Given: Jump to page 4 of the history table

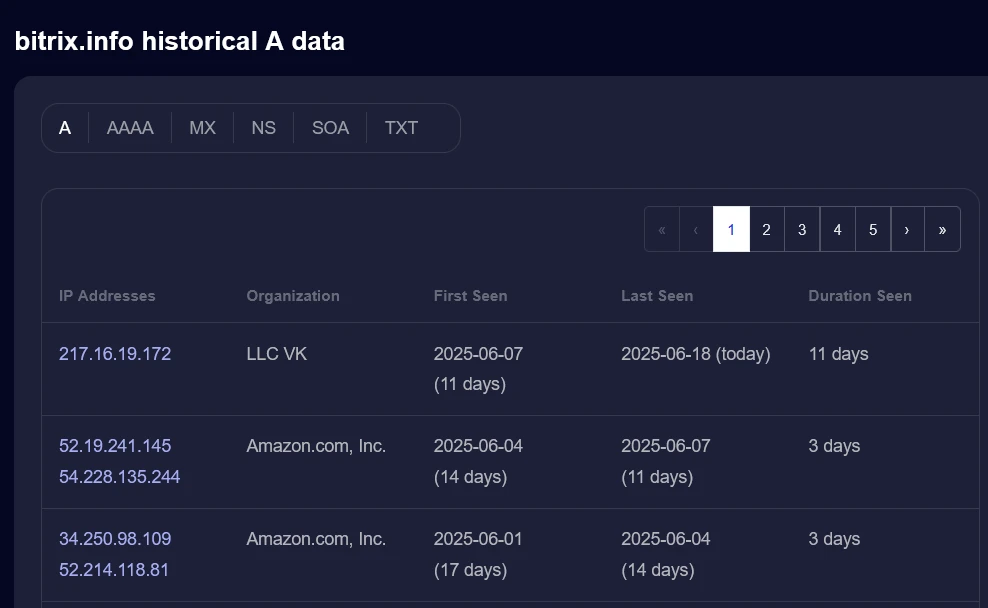Looking at the screenshot, I should click(837, 229).
